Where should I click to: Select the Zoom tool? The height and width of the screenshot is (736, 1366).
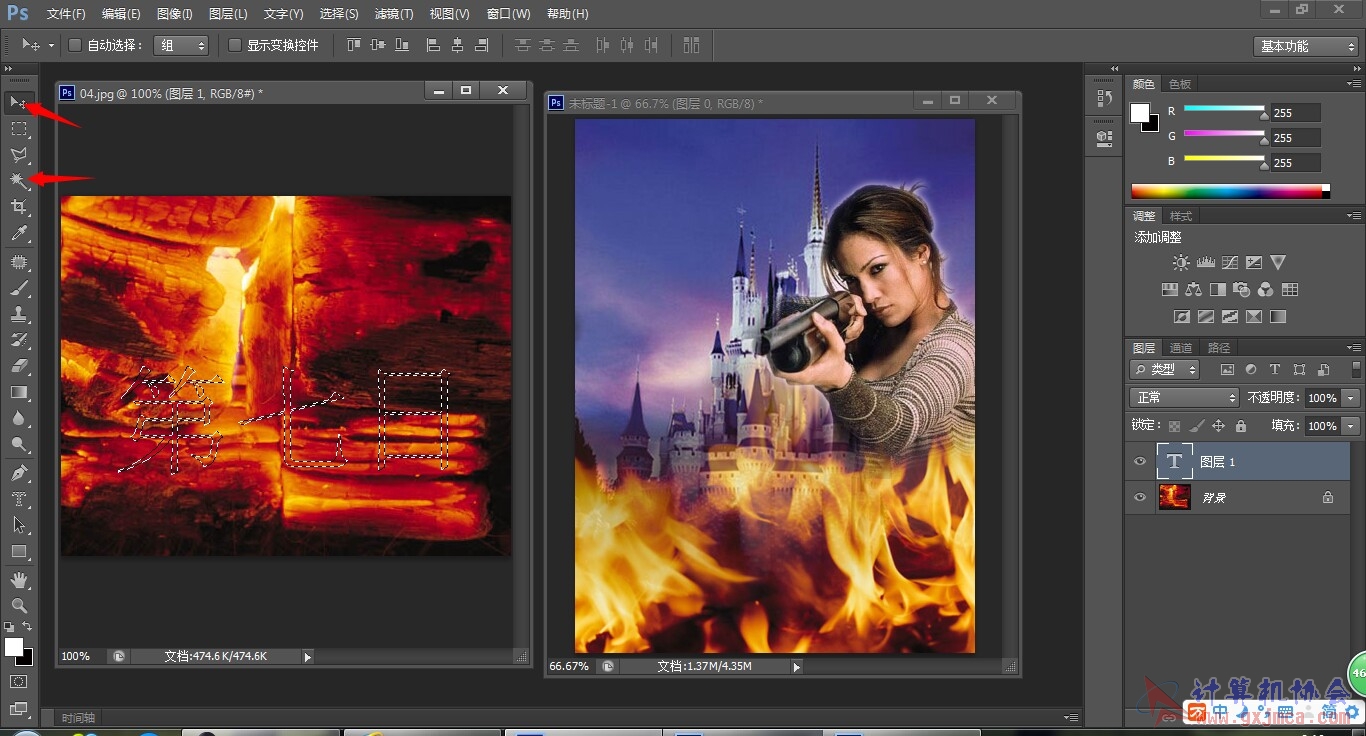pos(18,606)
